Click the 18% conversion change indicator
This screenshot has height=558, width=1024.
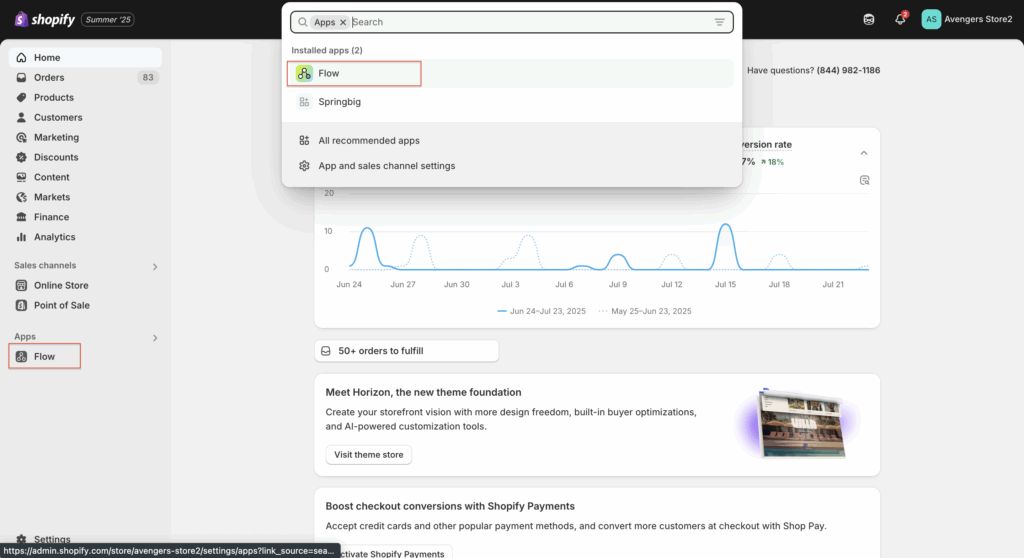click(x=772, y=162)
